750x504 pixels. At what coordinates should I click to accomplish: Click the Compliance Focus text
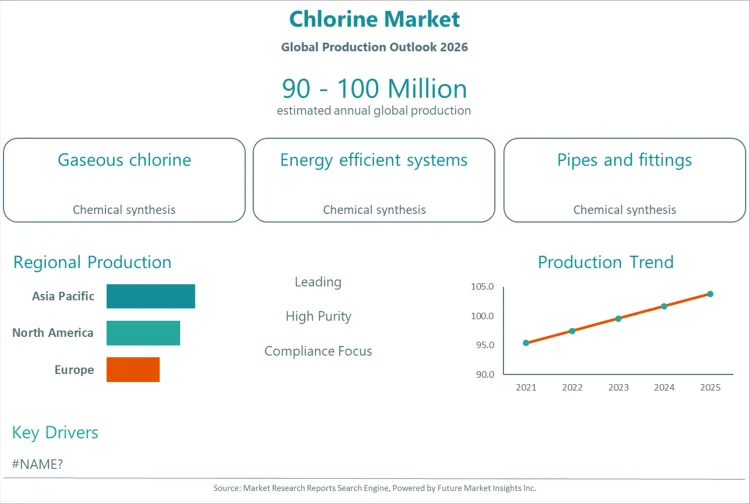click(x=318, y=351)
